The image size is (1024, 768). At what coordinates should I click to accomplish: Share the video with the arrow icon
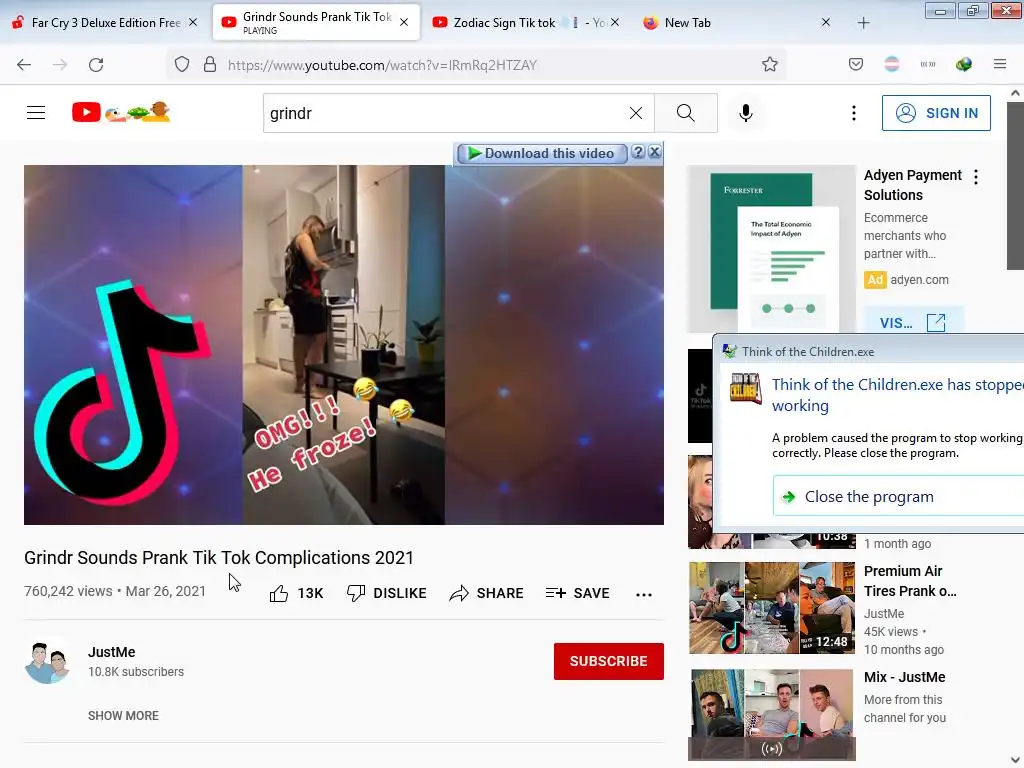tap(459, 593)
